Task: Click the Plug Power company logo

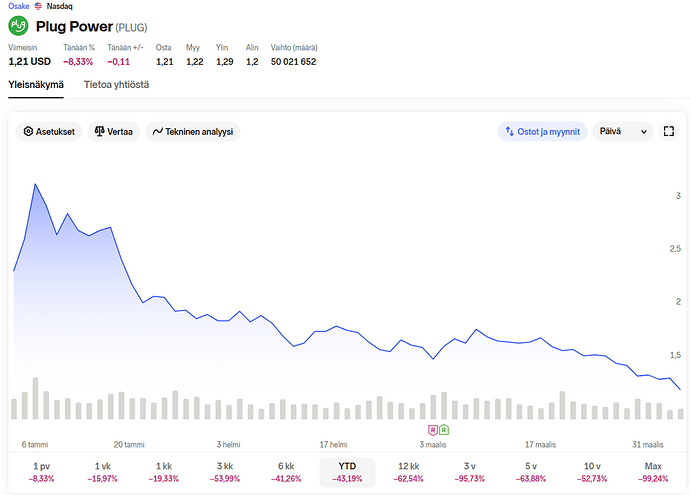Action: pos(19,26)
